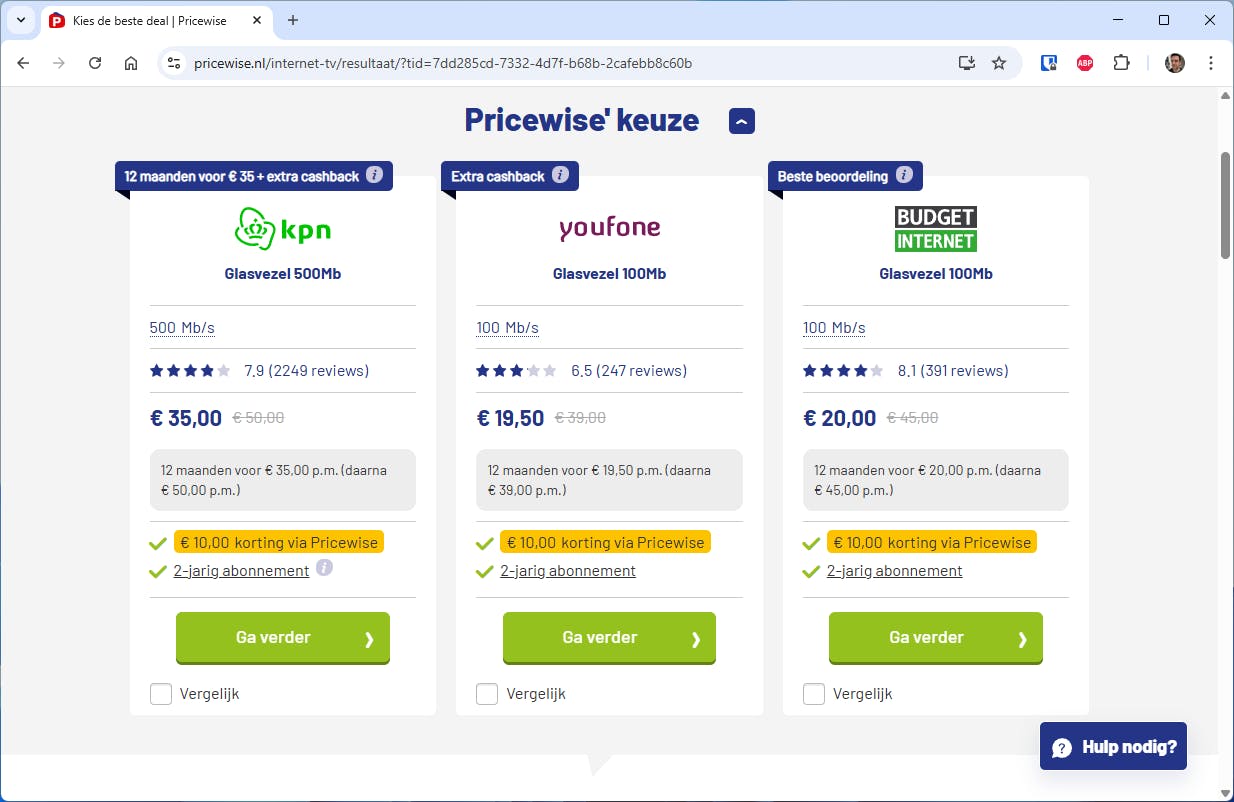Click the € 35,00 KPN price
This screenshot has width=1234, height=802.
click(x=186, y=418)
